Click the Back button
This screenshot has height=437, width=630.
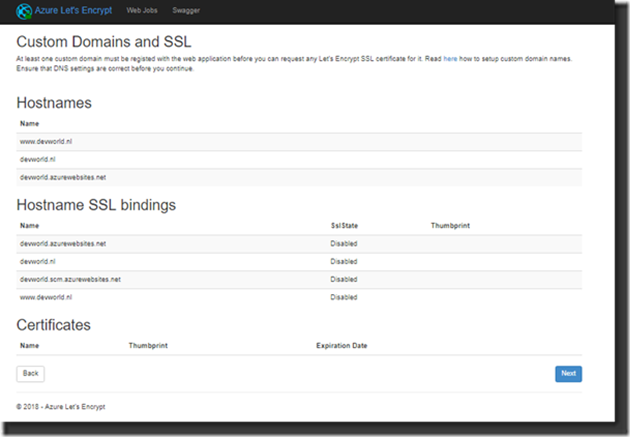tap(31, 374)
